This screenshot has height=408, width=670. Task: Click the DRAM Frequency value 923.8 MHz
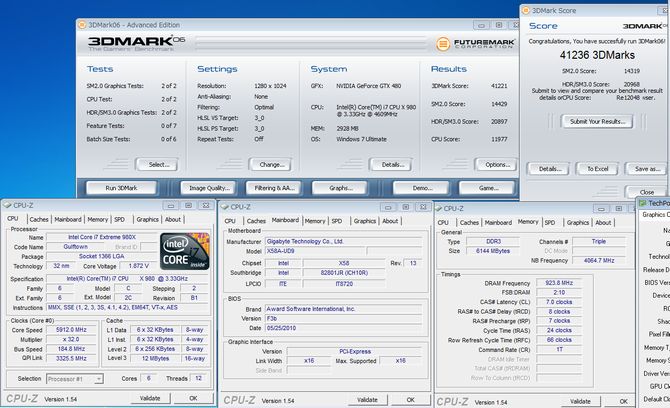click(559, 283)
